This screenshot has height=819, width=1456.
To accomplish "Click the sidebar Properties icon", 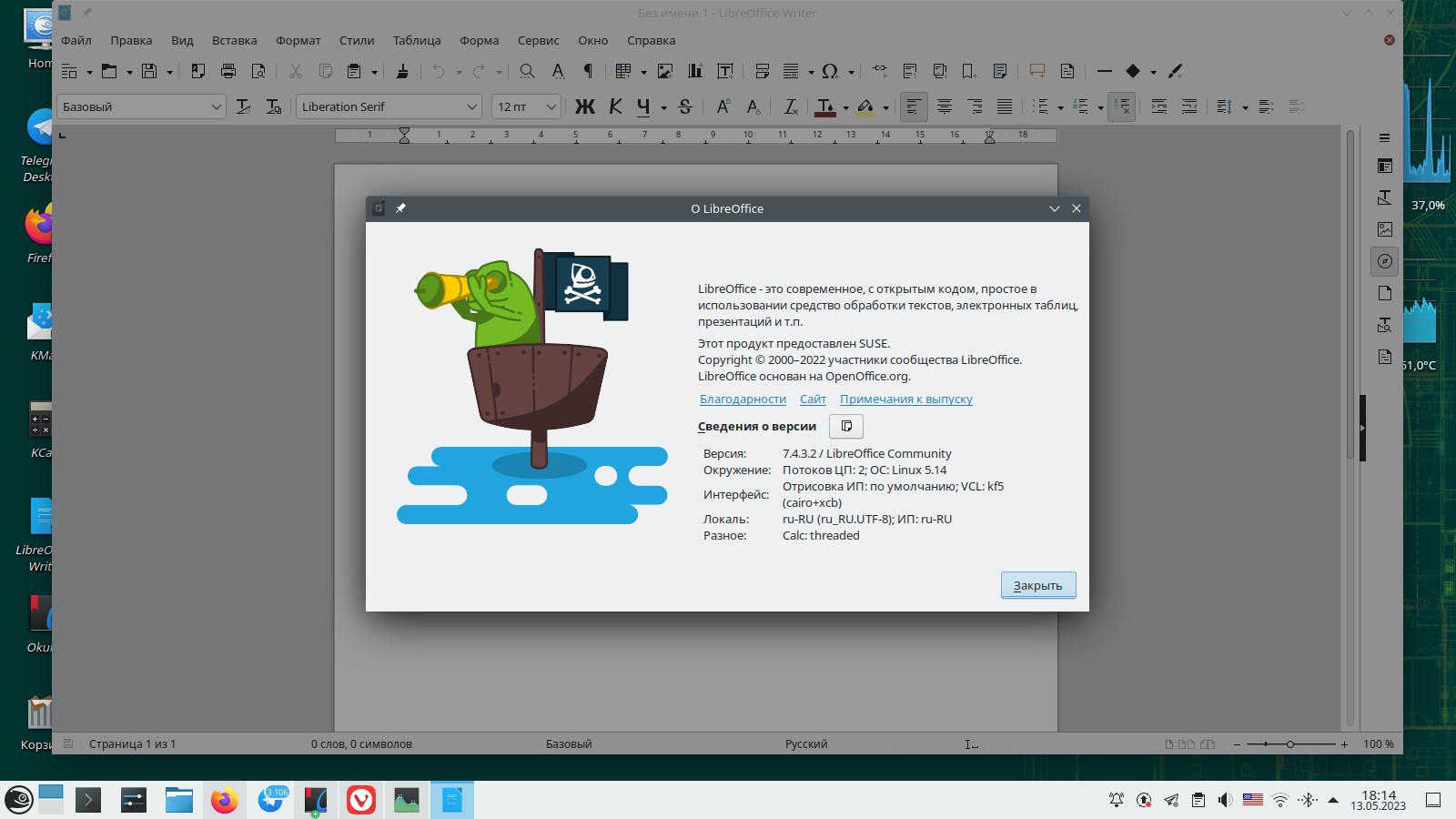I will 1384,167.
